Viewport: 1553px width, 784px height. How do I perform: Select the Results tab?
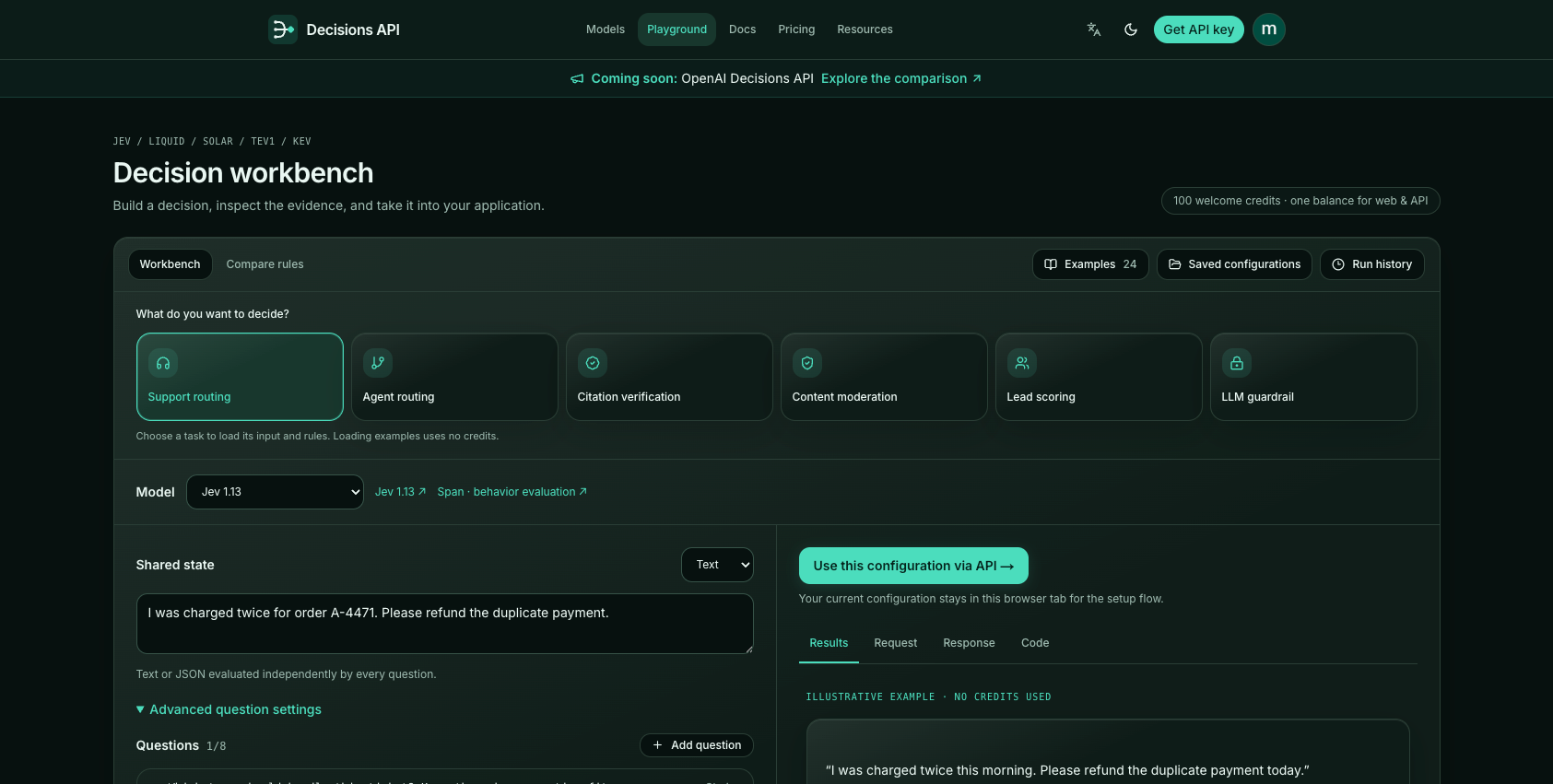pos(829,643)
